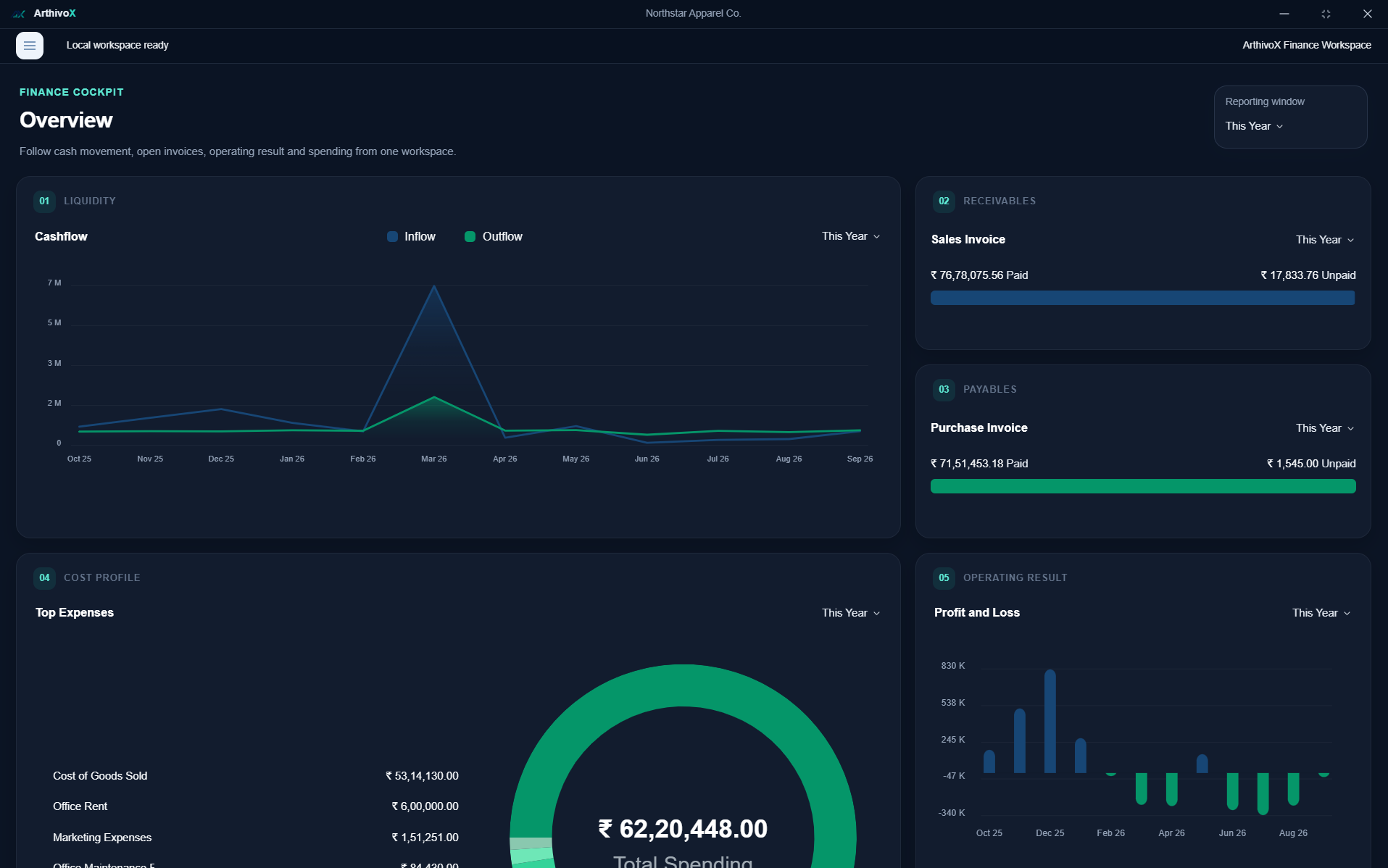
Task: Click the Local workspace ready status text
Action: [117, 45]
